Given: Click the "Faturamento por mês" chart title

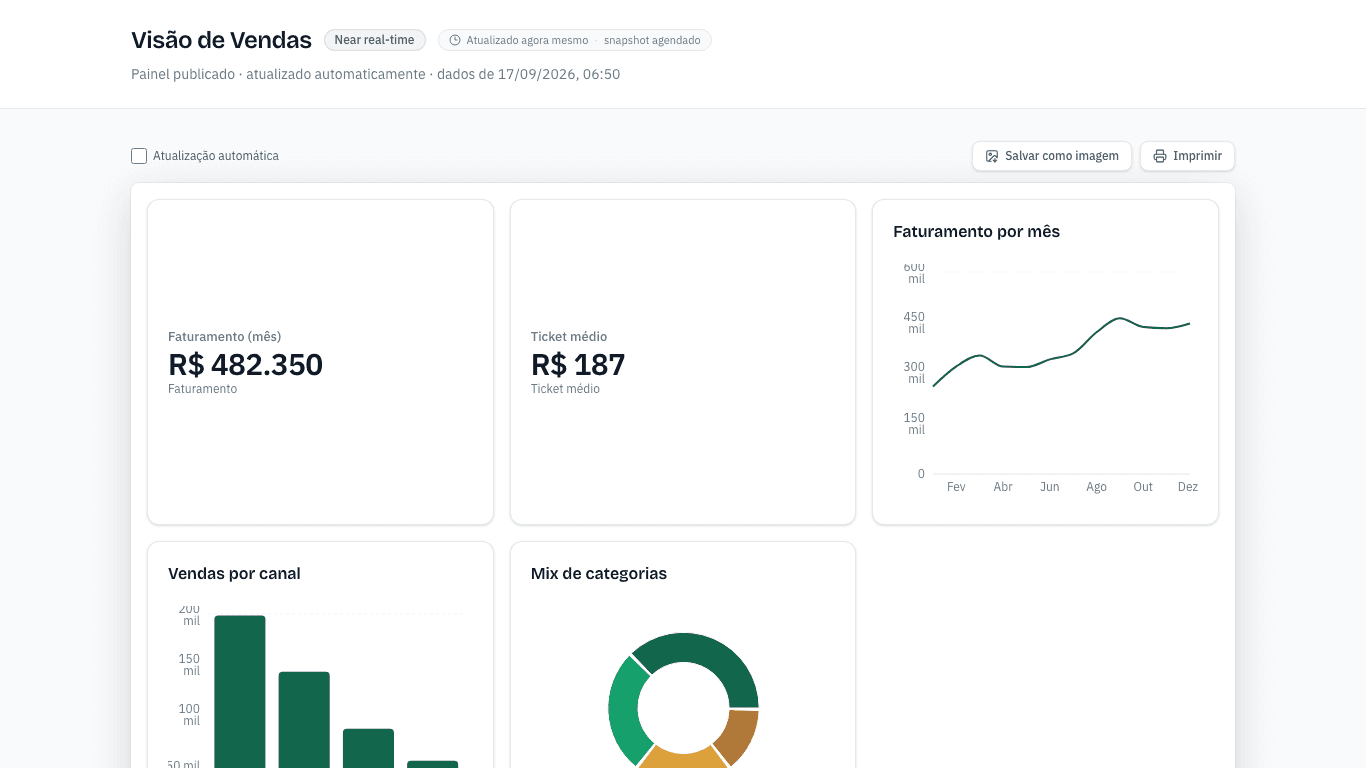Looking at the screenshot, I should click(976, 232).
